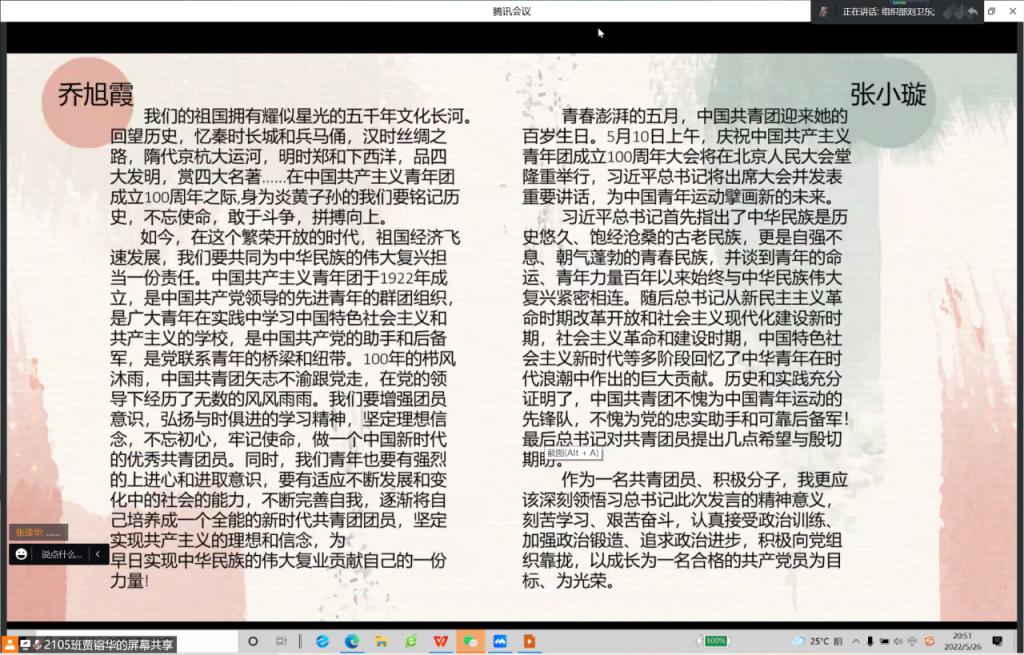Expand hidden system tray icons
Screen dimensions: 1024x655
[854, 641]
